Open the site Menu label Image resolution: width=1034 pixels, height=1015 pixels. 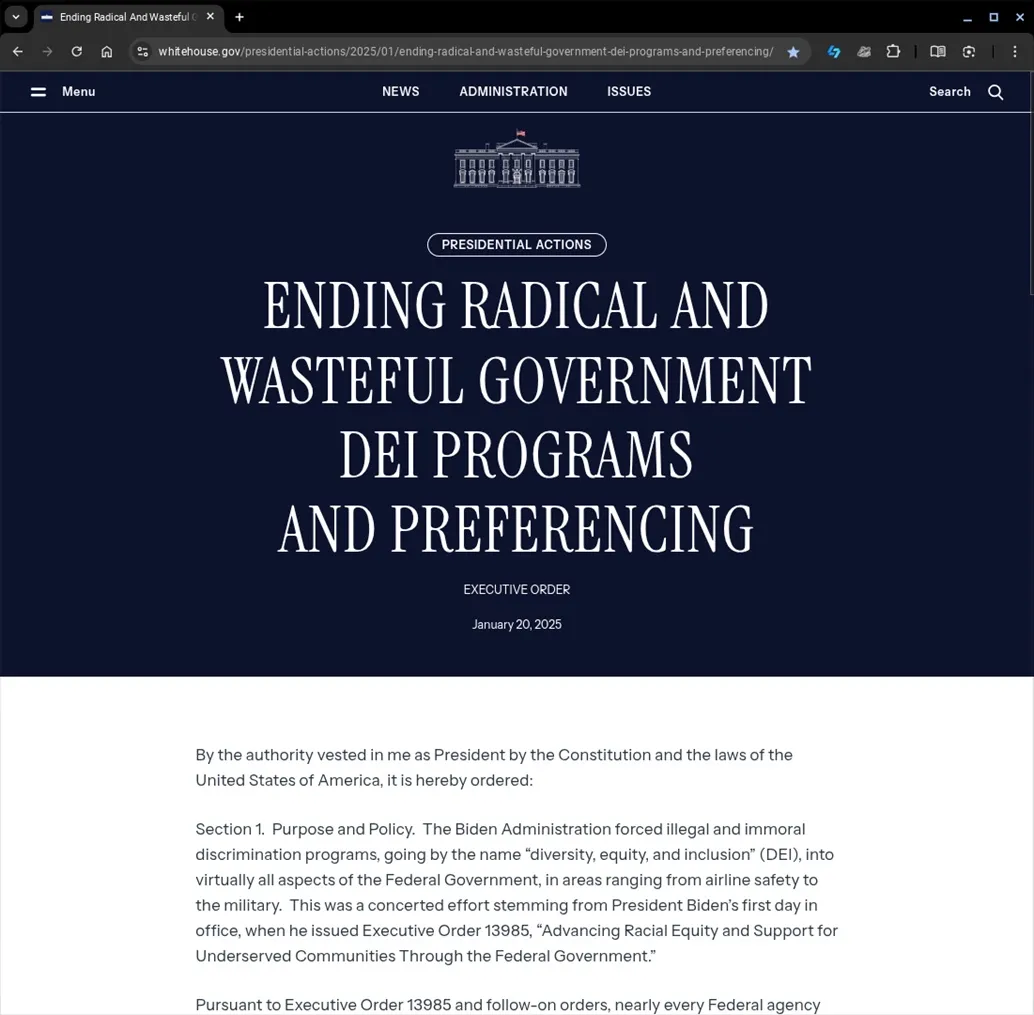click(78, 92)
